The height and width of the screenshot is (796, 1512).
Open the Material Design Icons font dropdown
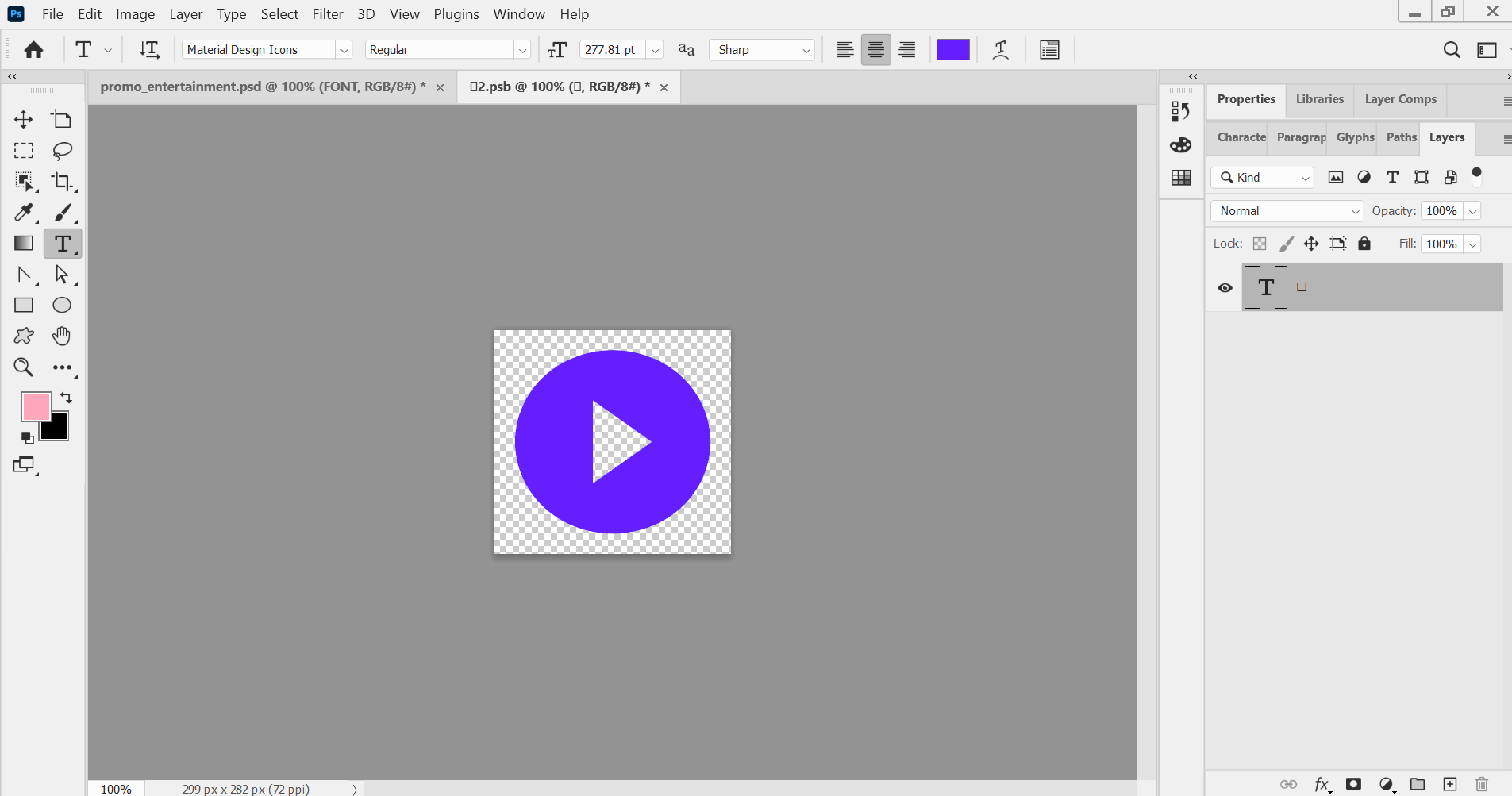[344, 50]
